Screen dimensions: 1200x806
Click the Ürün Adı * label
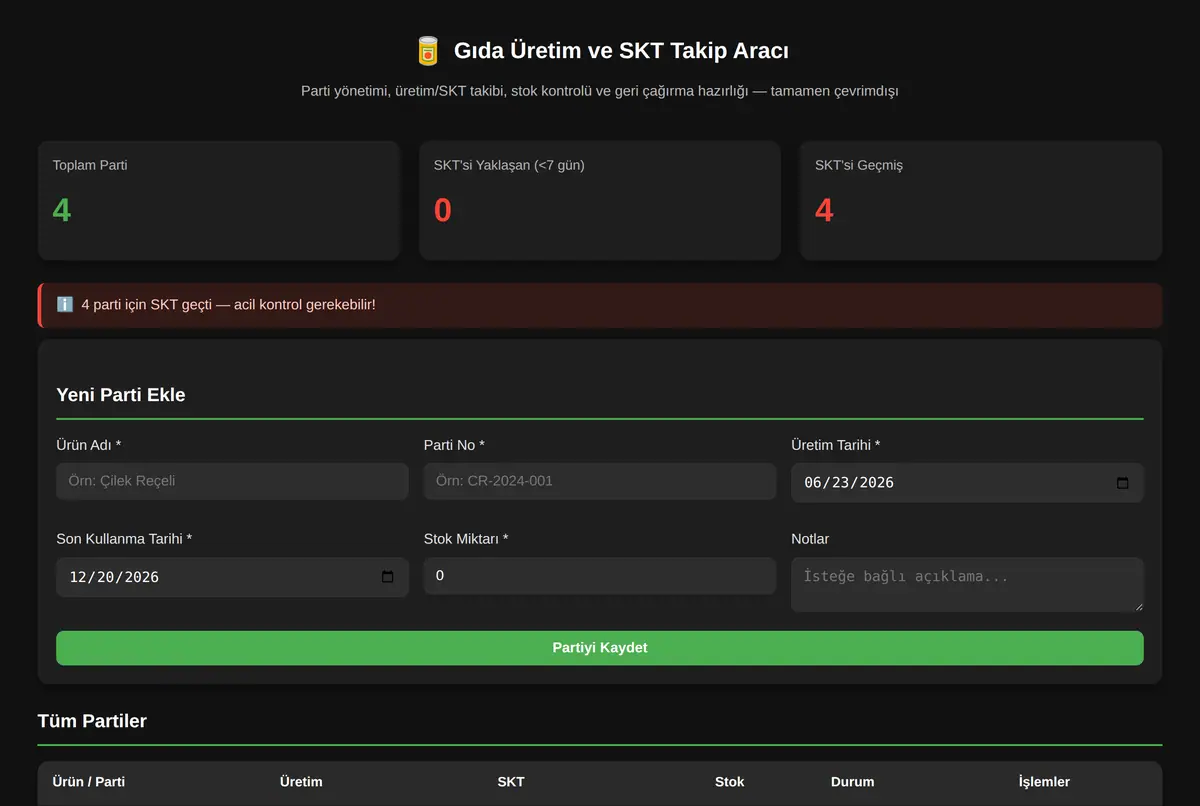(89, 445)
